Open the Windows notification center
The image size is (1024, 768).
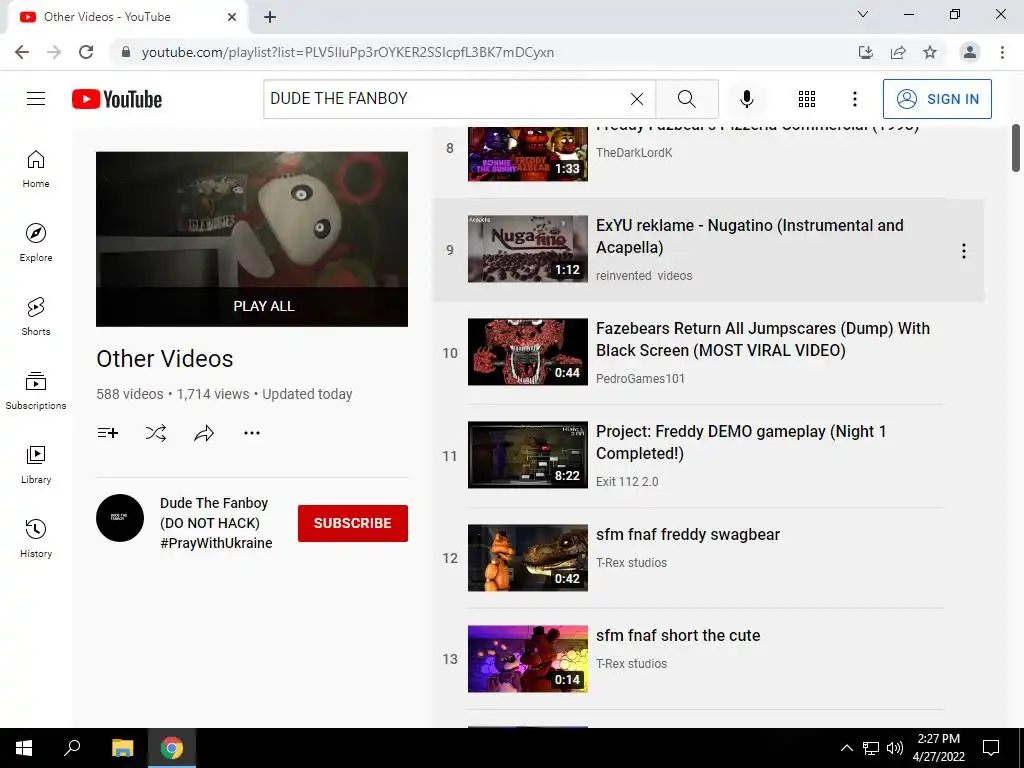(991, 748)
